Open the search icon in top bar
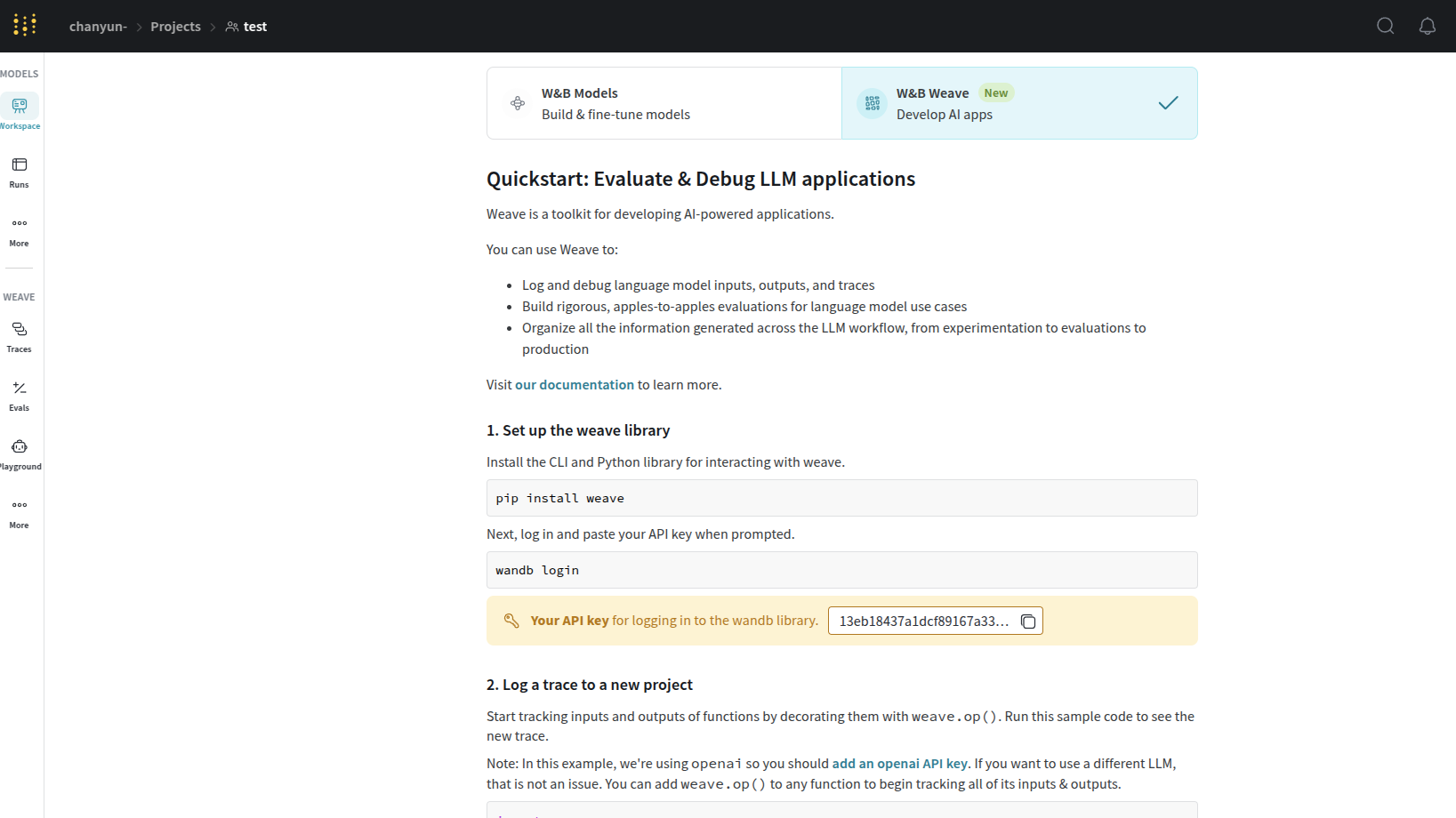The width and height of the screenshot is (1456, 818). pyautogui.click(x=1385, y=26)
